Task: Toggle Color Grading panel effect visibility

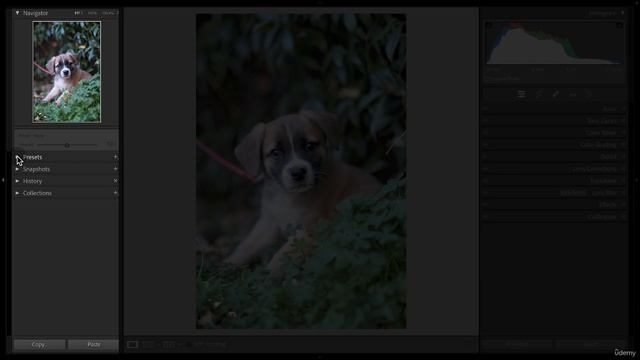Action: [x=486, y=144]
